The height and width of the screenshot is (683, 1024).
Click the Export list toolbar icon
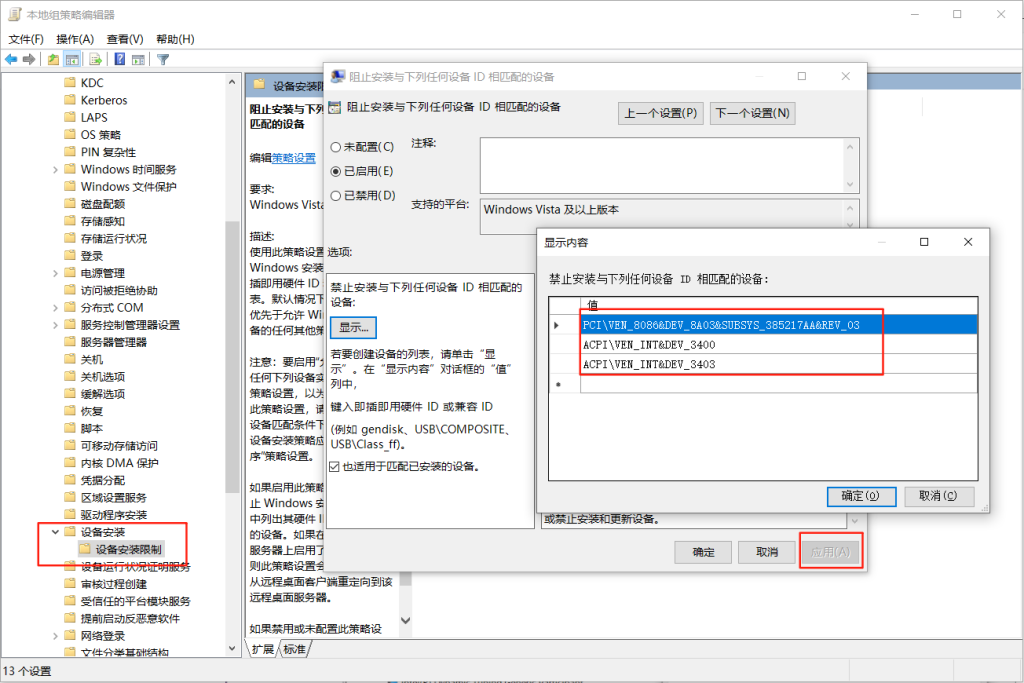(x=95, y=59)
